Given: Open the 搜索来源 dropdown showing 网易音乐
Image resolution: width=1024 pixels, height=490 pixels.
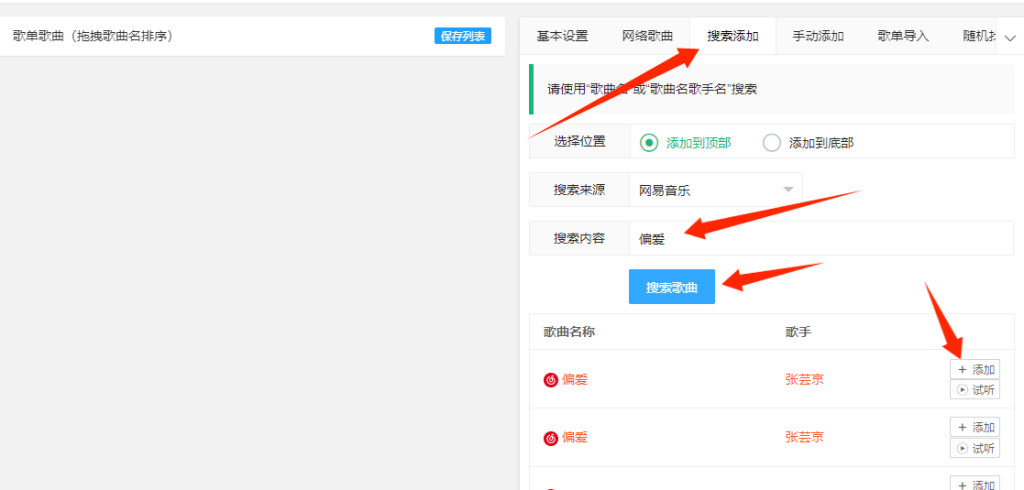Looking at the screenshot, I should (715, 190).
